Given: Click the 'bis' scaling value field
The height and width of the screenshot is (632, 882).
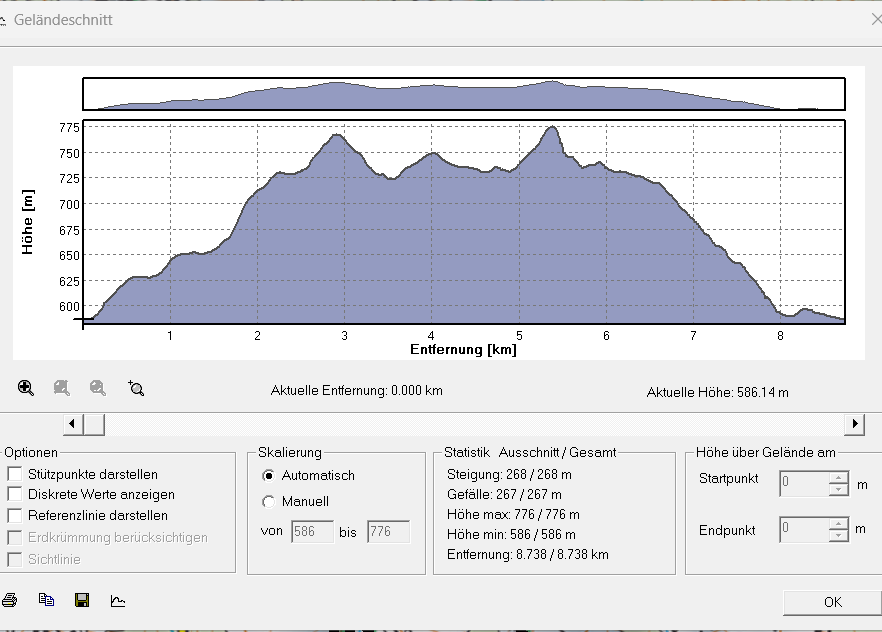Looking at the screenshot, I should (x=389, y=531).
